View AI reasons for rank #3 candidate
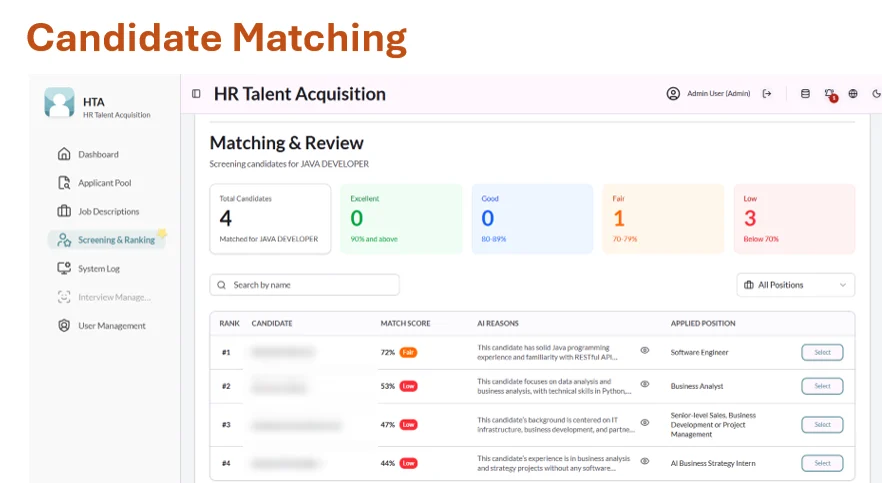 [645, 422]
